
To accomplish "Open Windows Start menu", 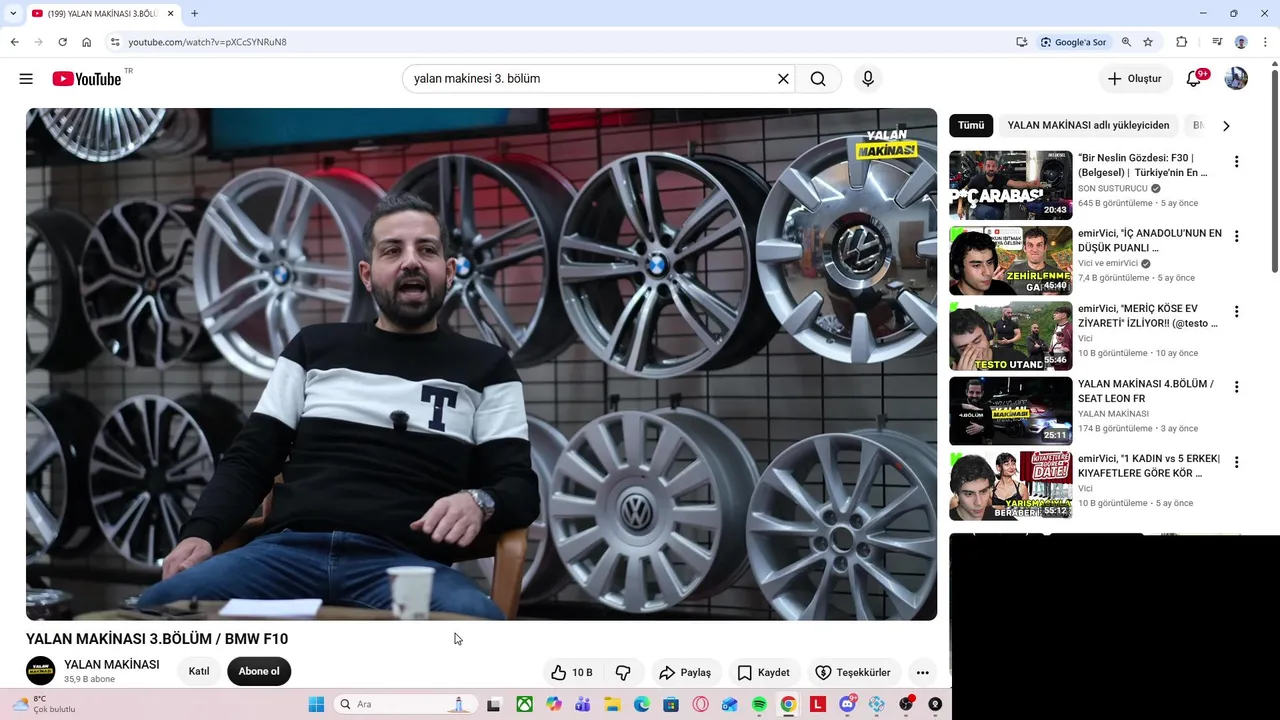I will (x=316, y=705).
